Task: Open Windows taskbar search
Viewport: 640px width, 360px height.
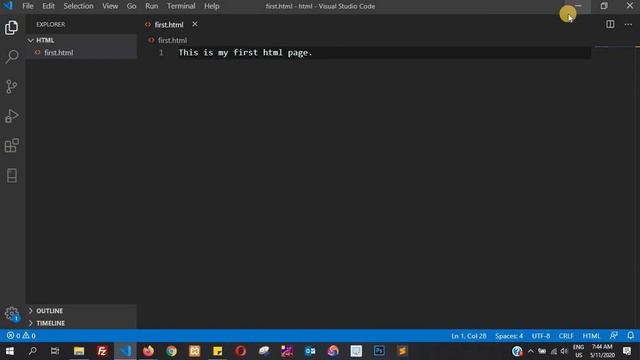Action: (33, 351)
